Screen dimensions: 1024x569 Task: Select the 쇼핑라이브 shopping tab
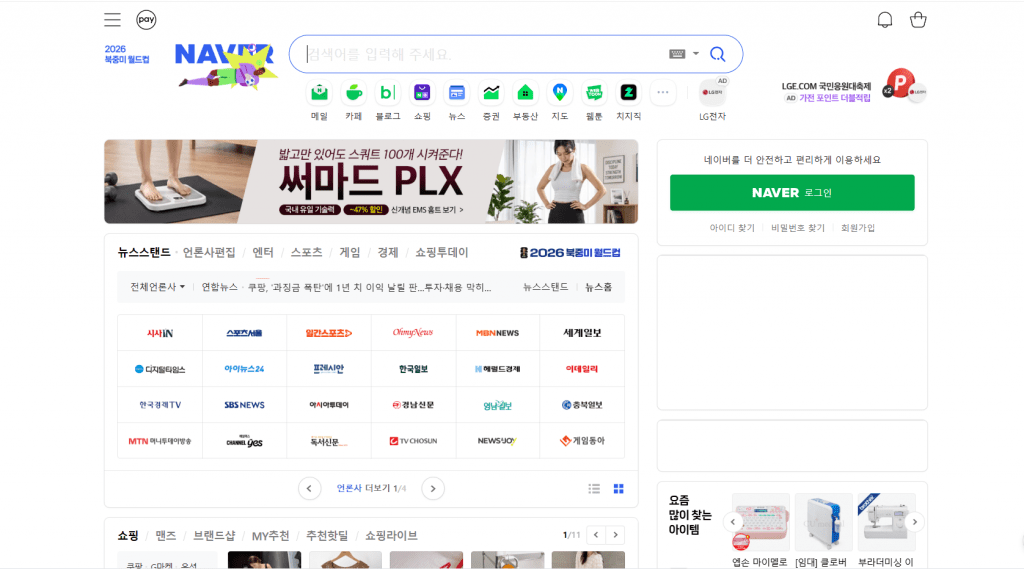391,536
